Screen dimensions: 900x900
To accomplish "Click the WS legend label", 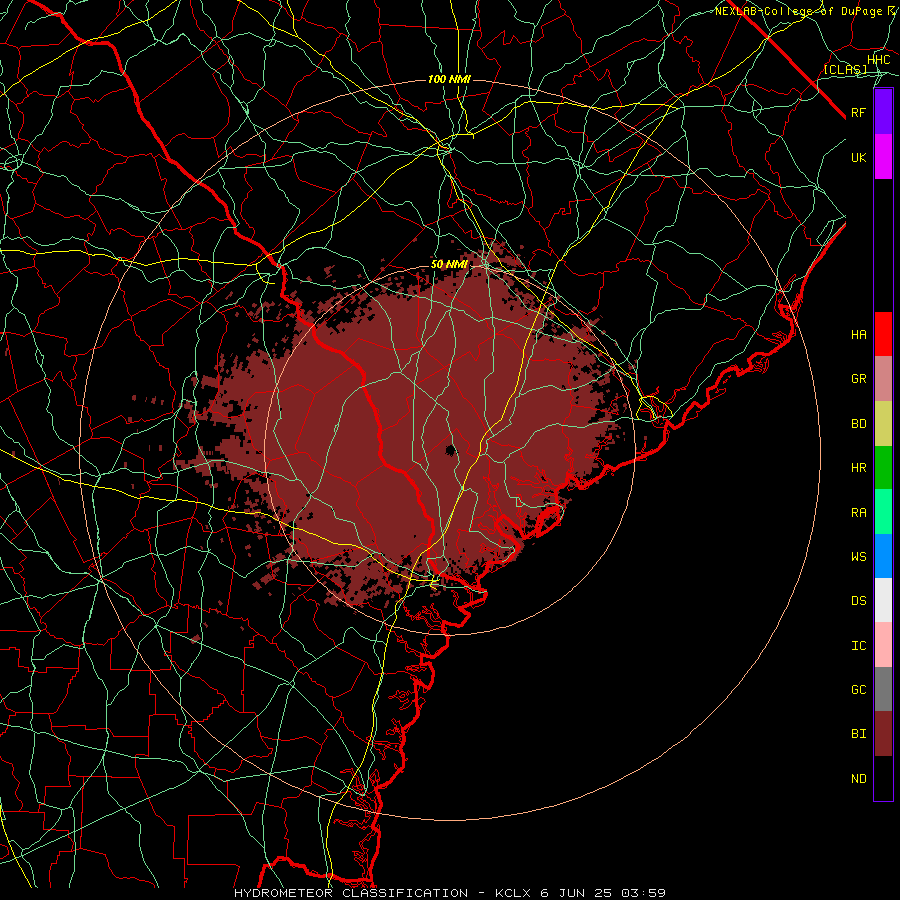I will click(858, 556).
